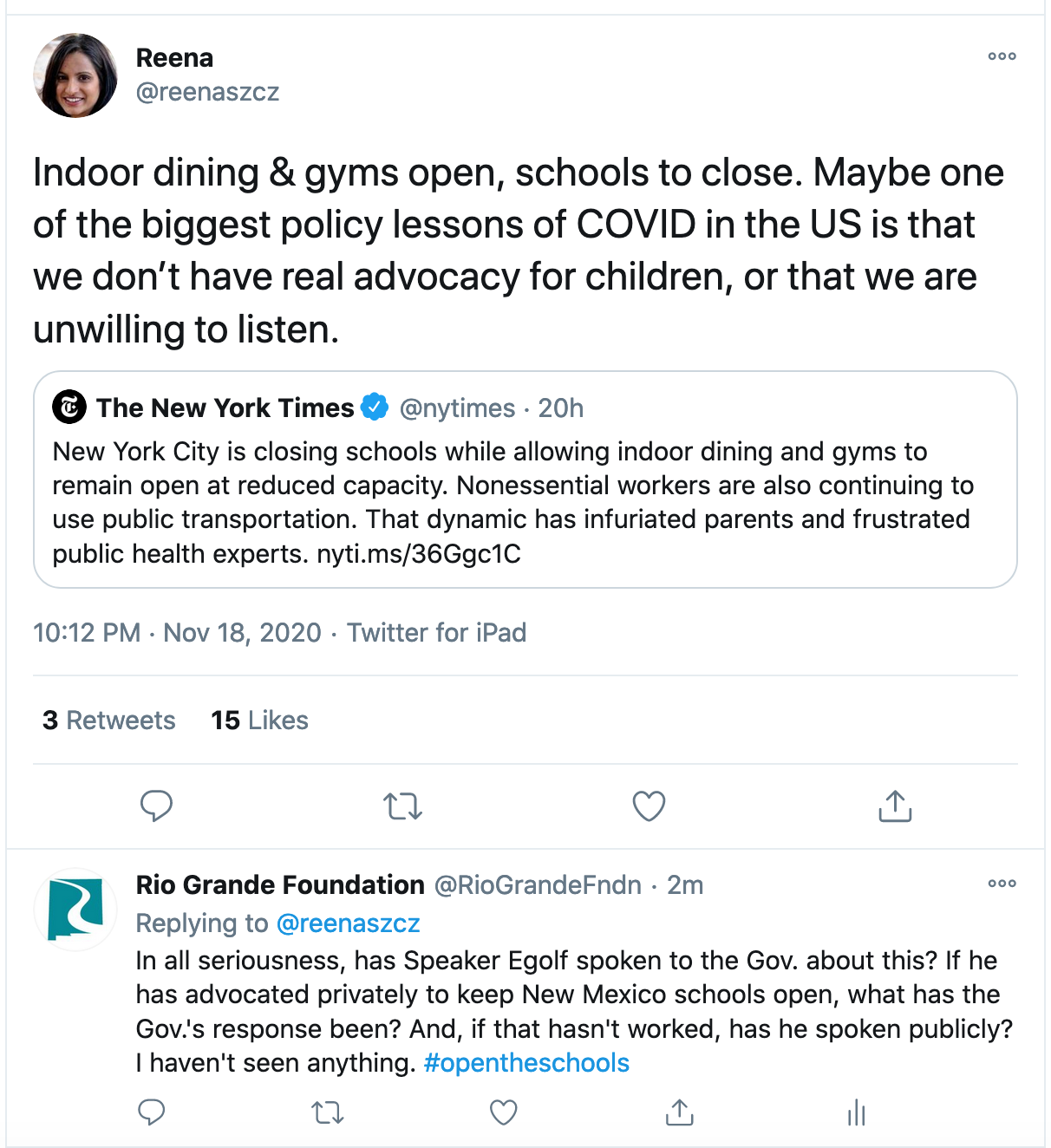Open Rio Grande Foundation's avatar
Viewport: 1051px width, 1148px height.
pyautogui.click(x=75, y=910)
